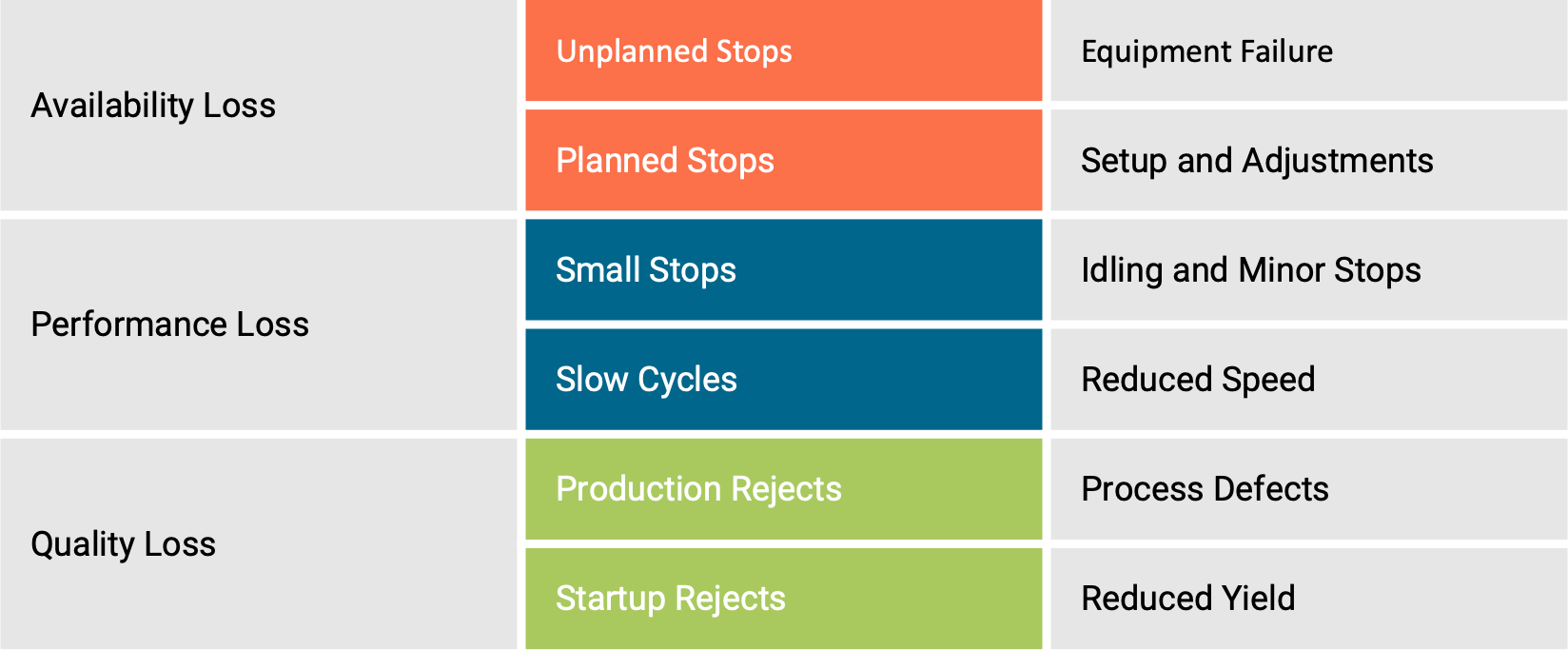The width and height of the screenshot is (1568, 650).
Task: Click the 'Slow Cycles' label text
Action: (646, 380)
